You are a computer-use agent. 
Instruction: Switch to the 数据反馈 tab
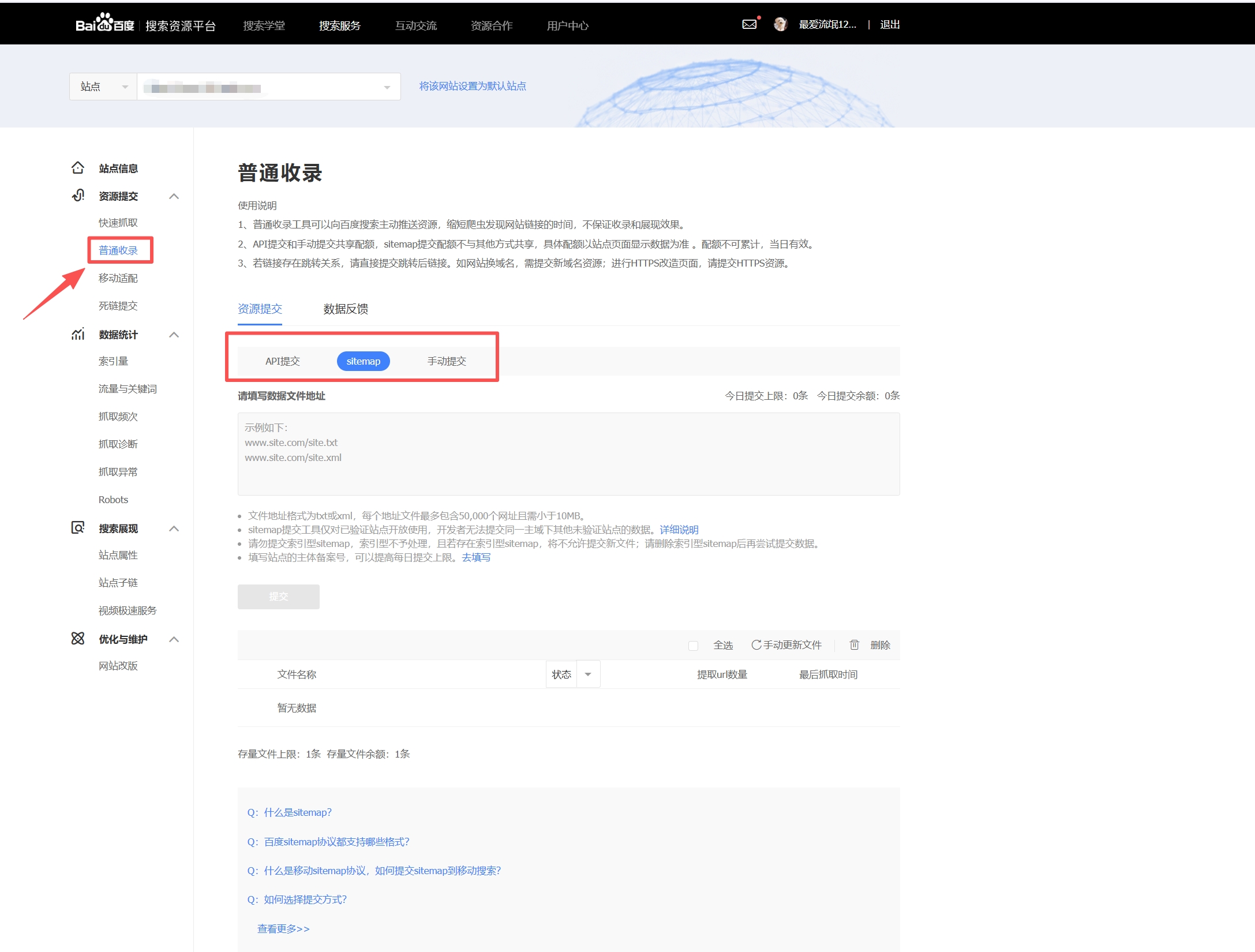pyautogui.click(x=346, y=309)
